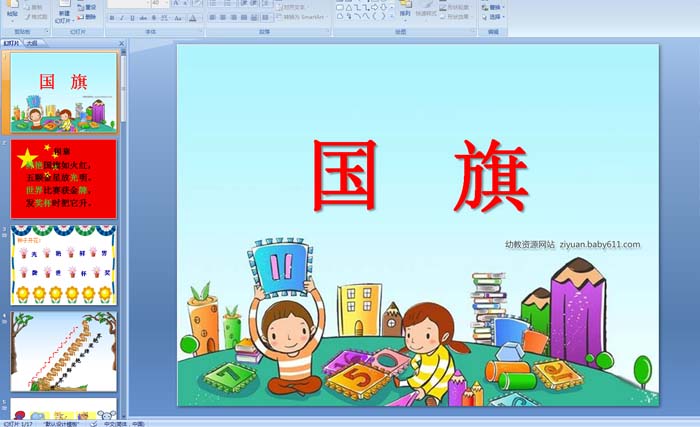Open the Paragraph group dialog launcher
Screen dimensions: 700x427
328,30
